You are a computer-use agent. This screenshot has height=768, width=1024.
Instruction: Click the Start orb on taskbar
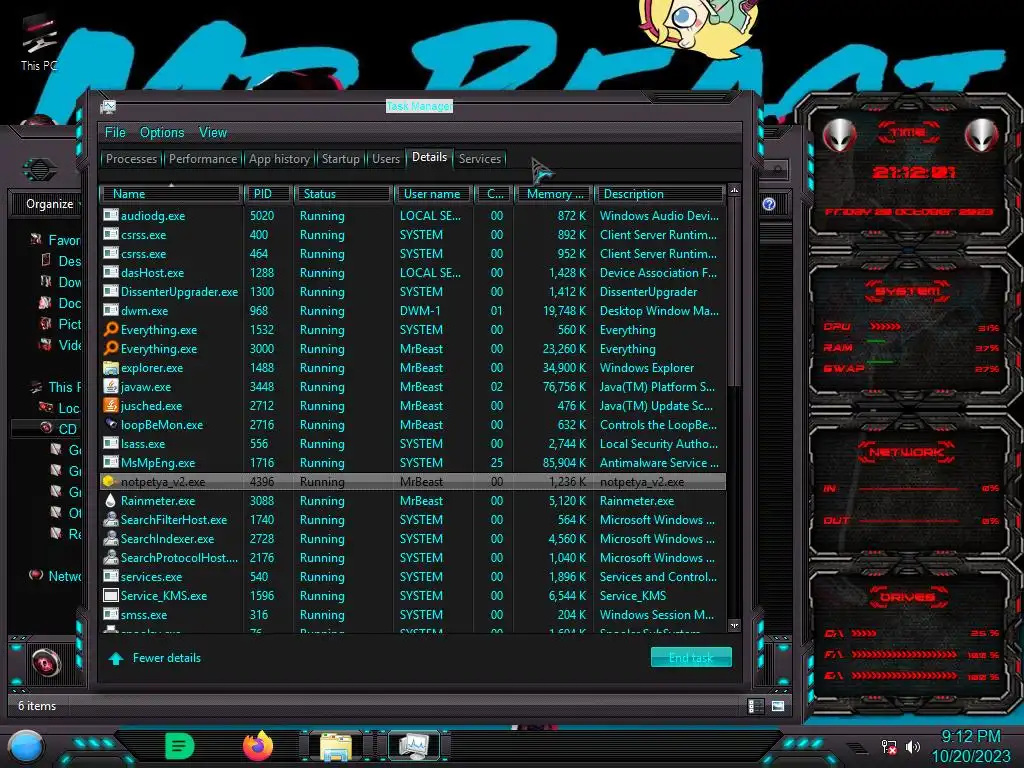27,747
